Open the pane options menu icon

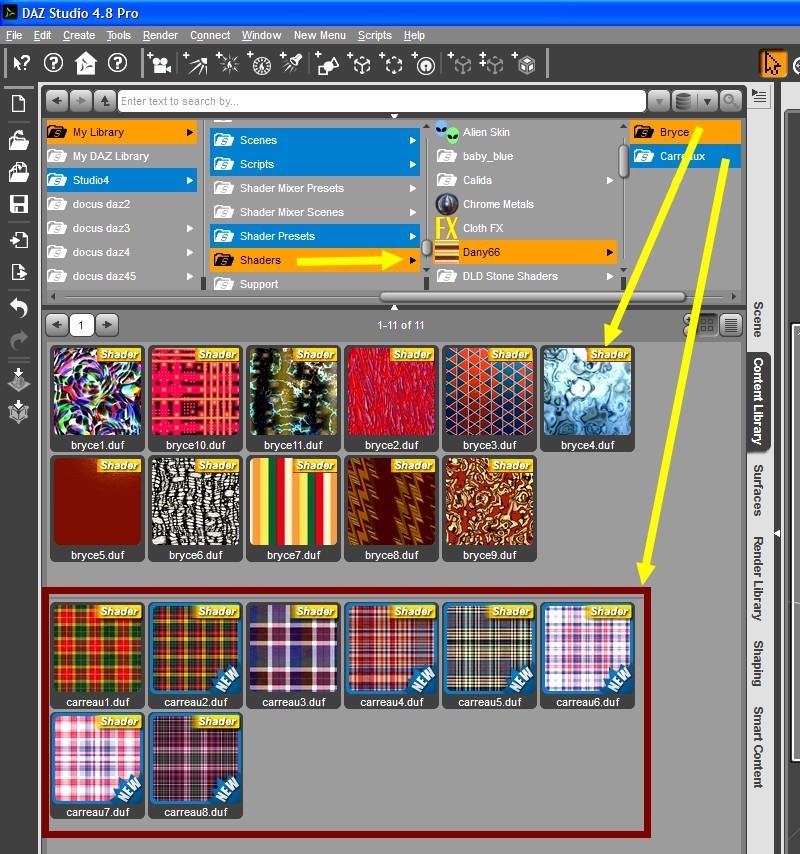click(x=759, y=97)
